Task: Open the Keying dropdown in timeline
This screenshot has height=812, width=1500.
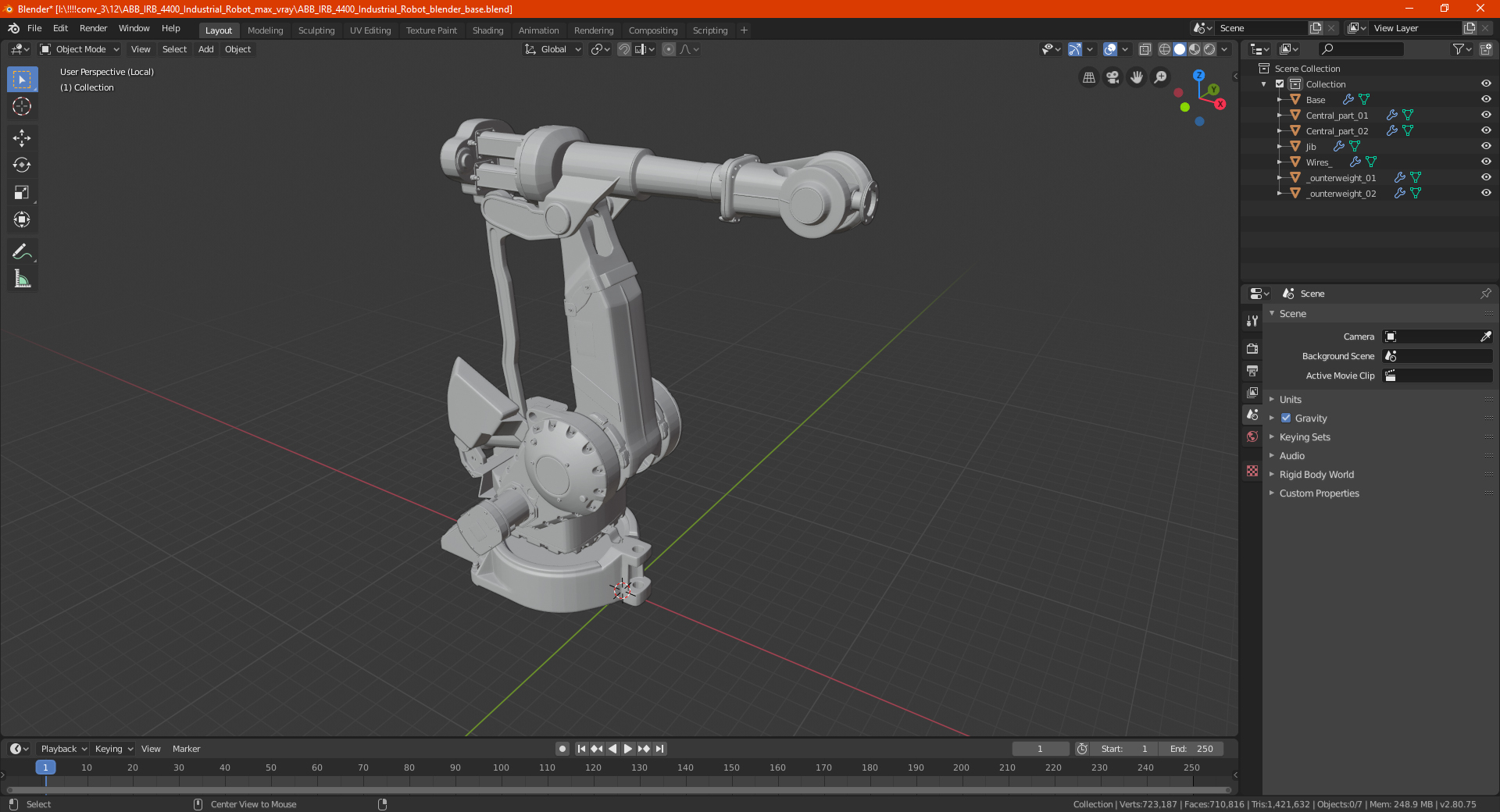Action: (x=113, y=749)
